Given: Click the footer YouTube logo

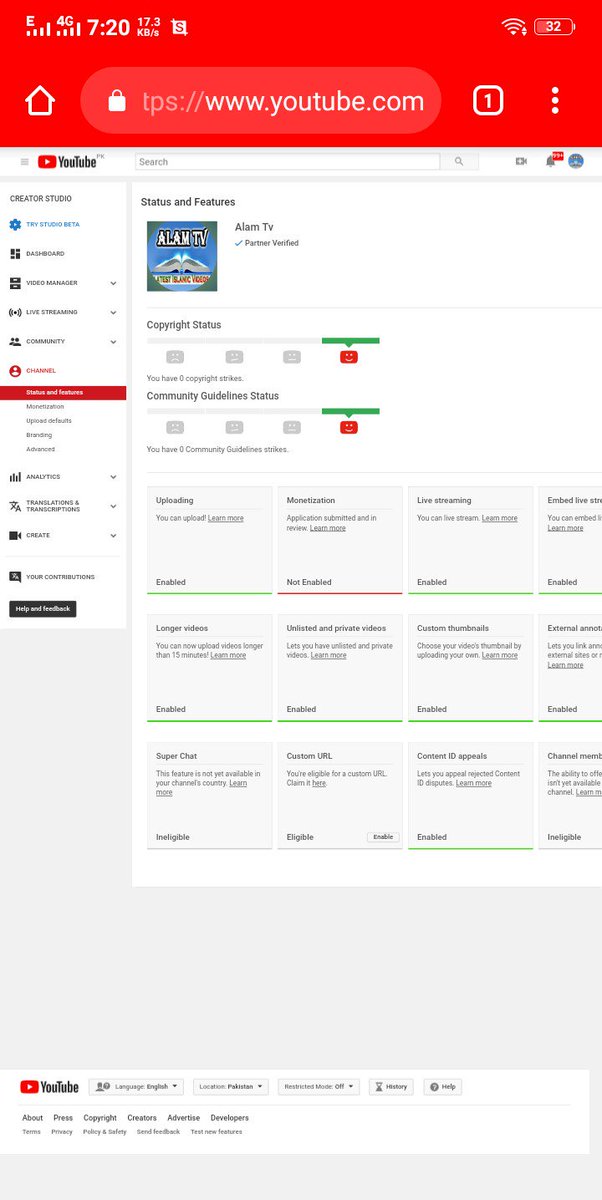Looking at the screenshot, I should tap(49, 1087).
